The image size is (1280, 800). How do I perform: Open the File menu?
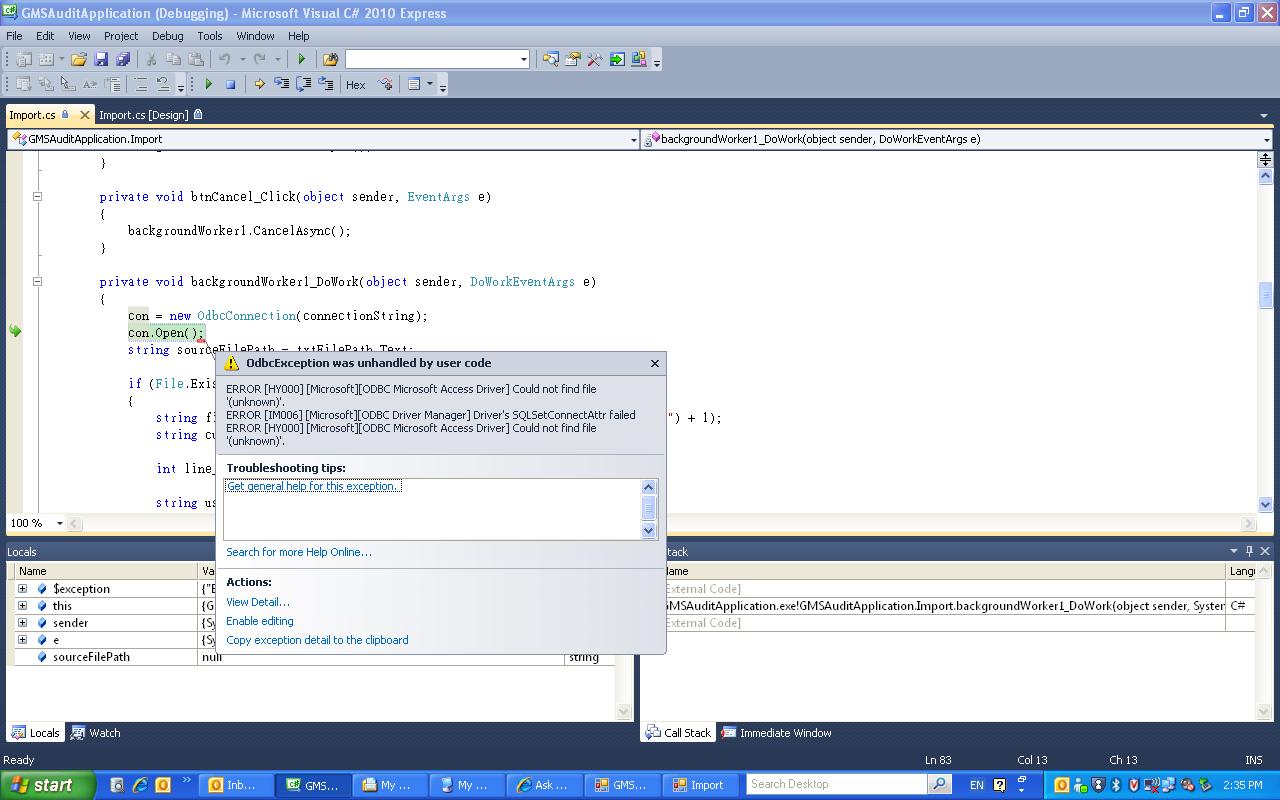(15, 36)
